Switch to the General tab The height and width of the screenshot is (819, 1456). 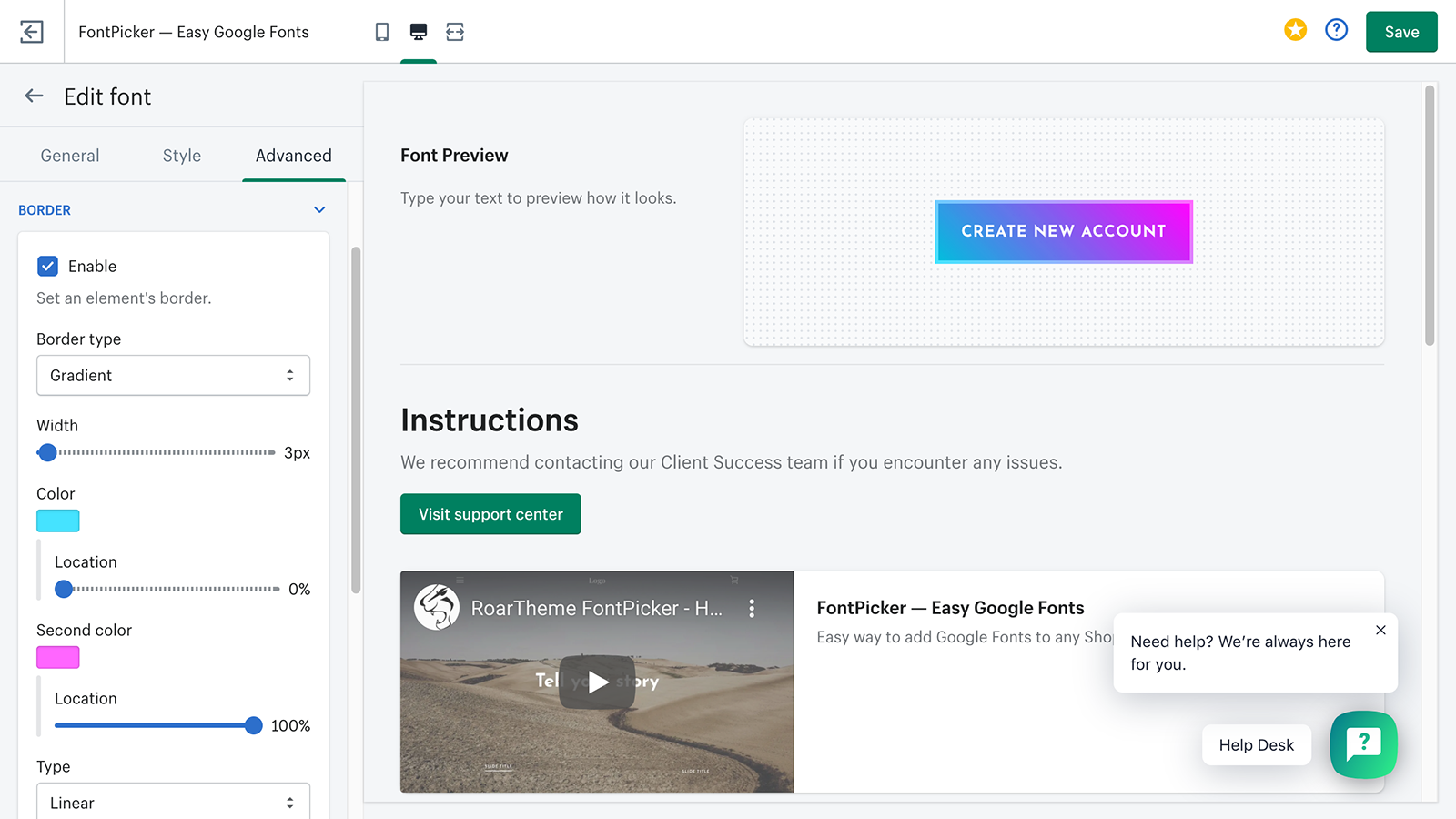(70, 156)
